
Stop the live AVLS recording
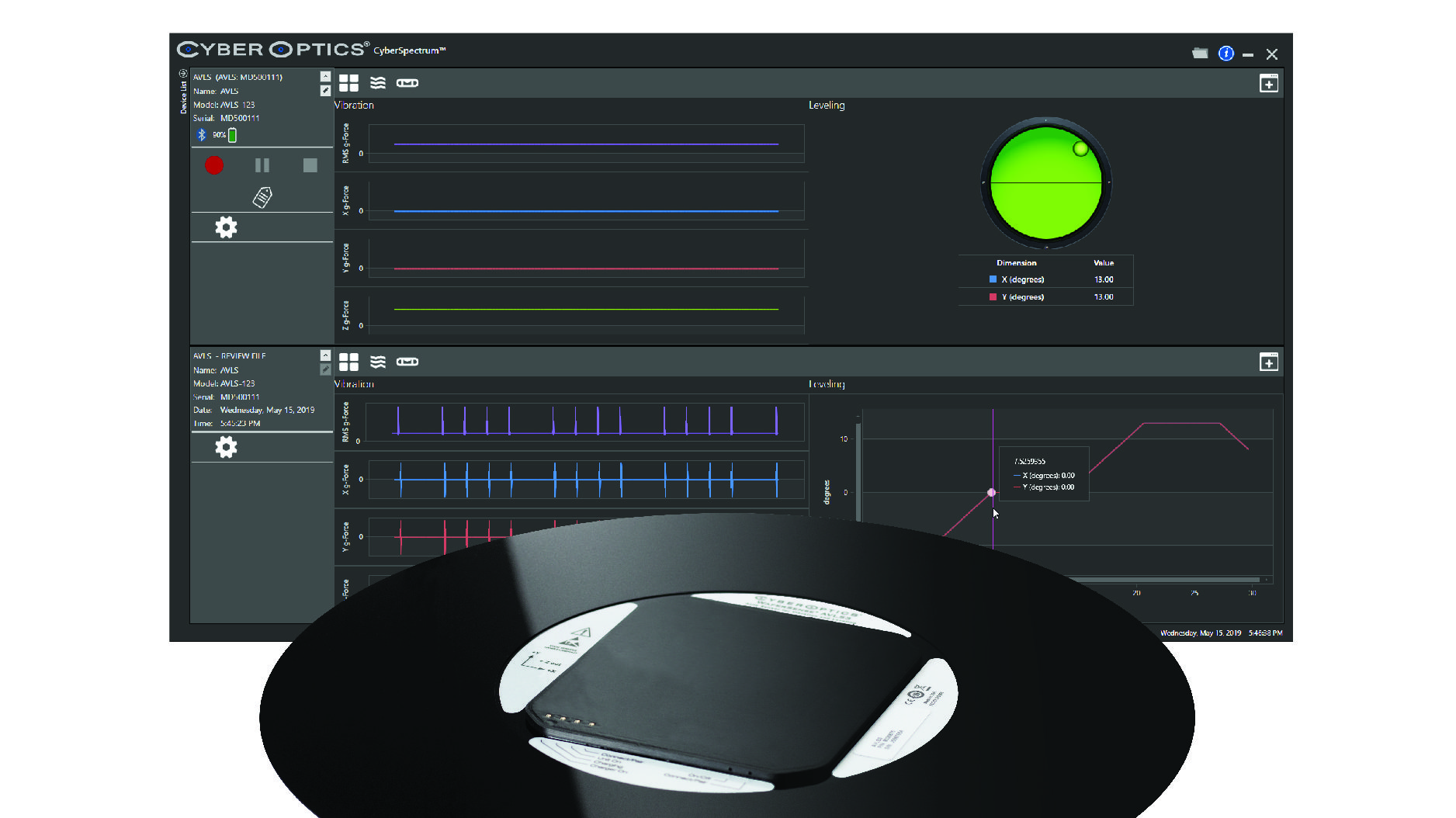tap(310, 165)
